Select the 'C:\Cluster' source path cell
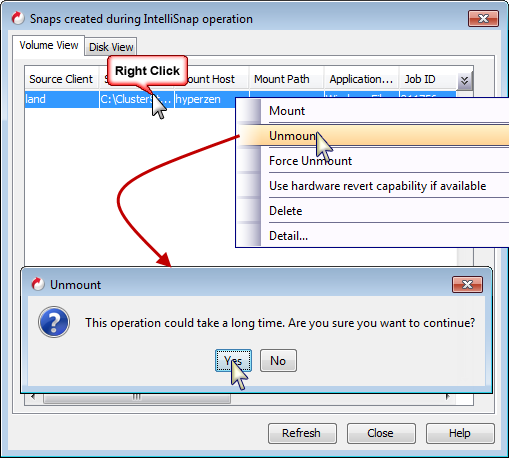 137,99
